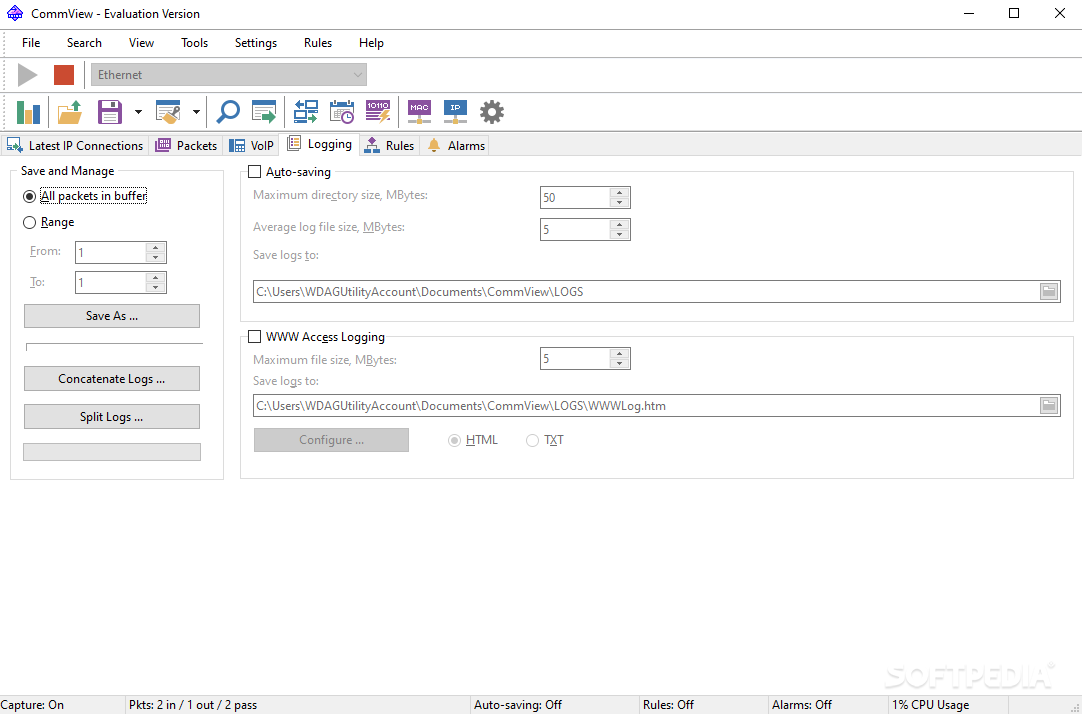
Task: Click the clear buffer brush icon
Action: pyautogui.click(x=168, y=112)
